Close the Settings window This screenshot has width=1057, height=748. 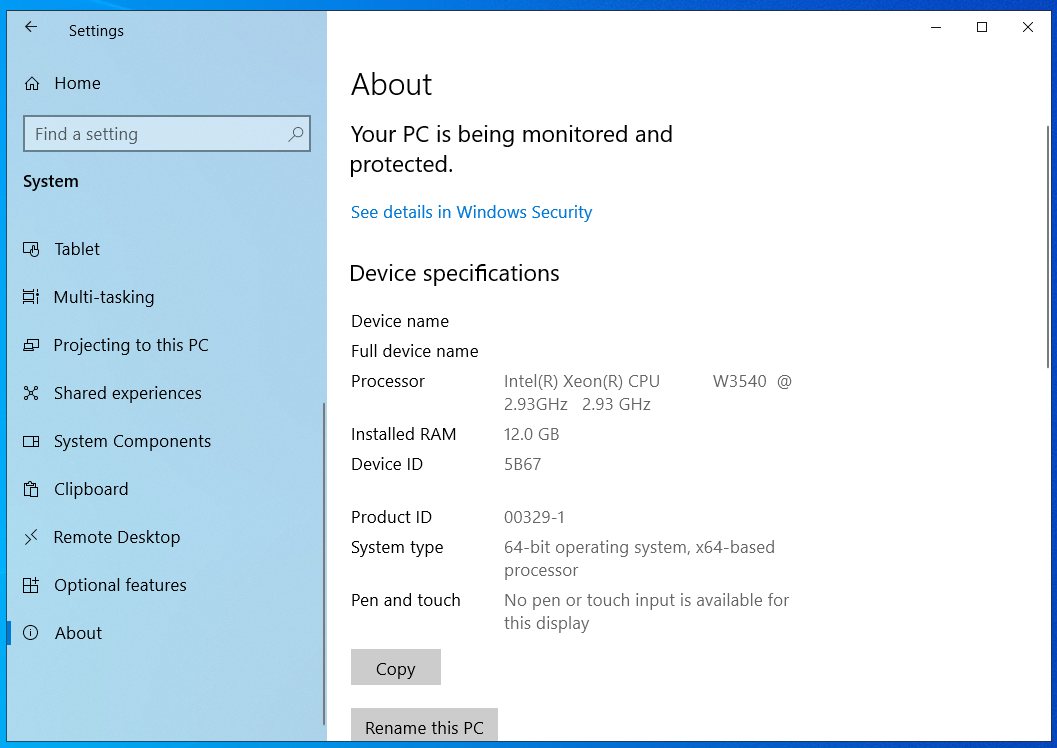tap(1027, 27)
